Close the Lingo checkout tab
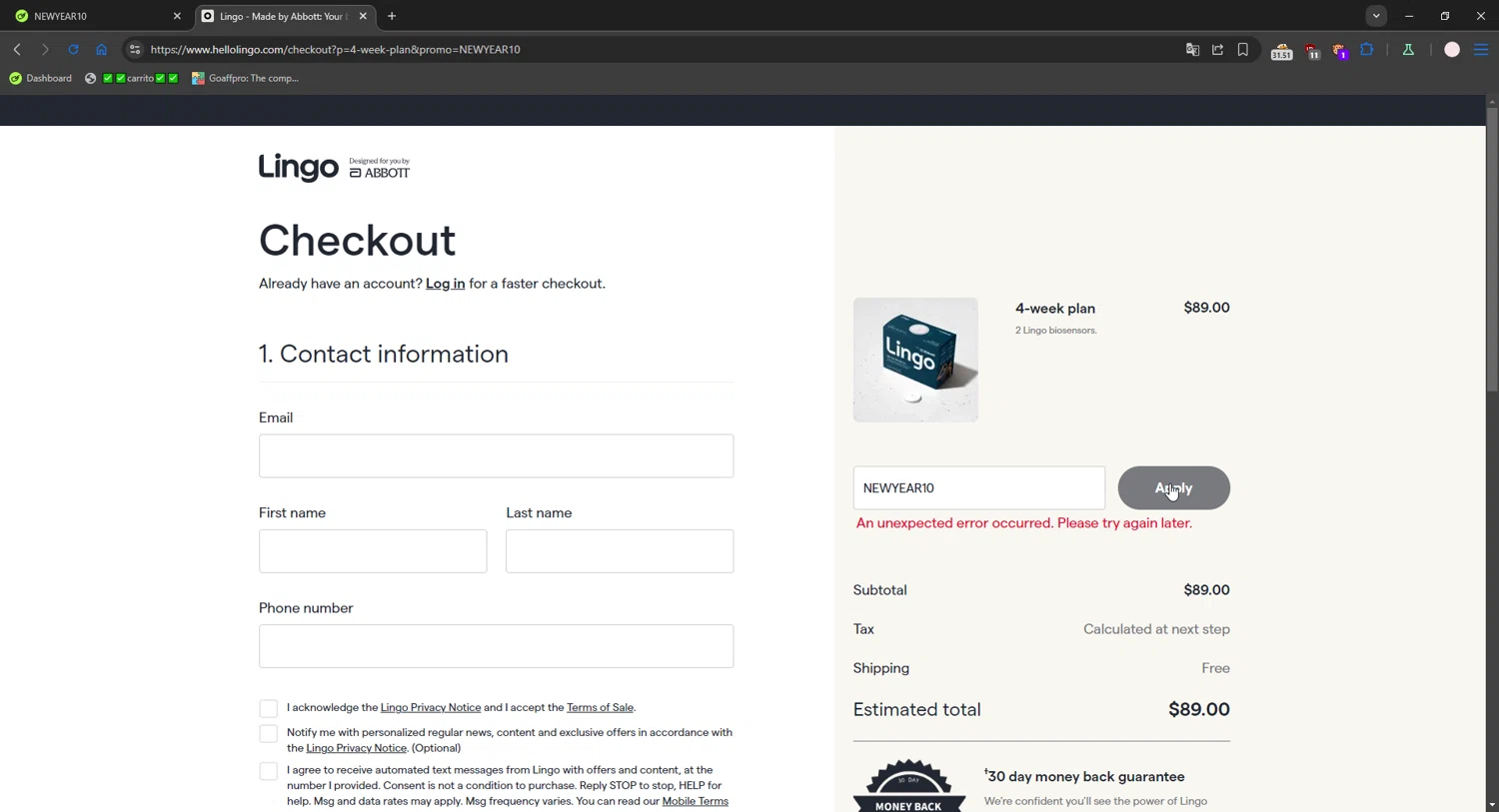This screenshot has height=812, width=1499. coord(363,16)
